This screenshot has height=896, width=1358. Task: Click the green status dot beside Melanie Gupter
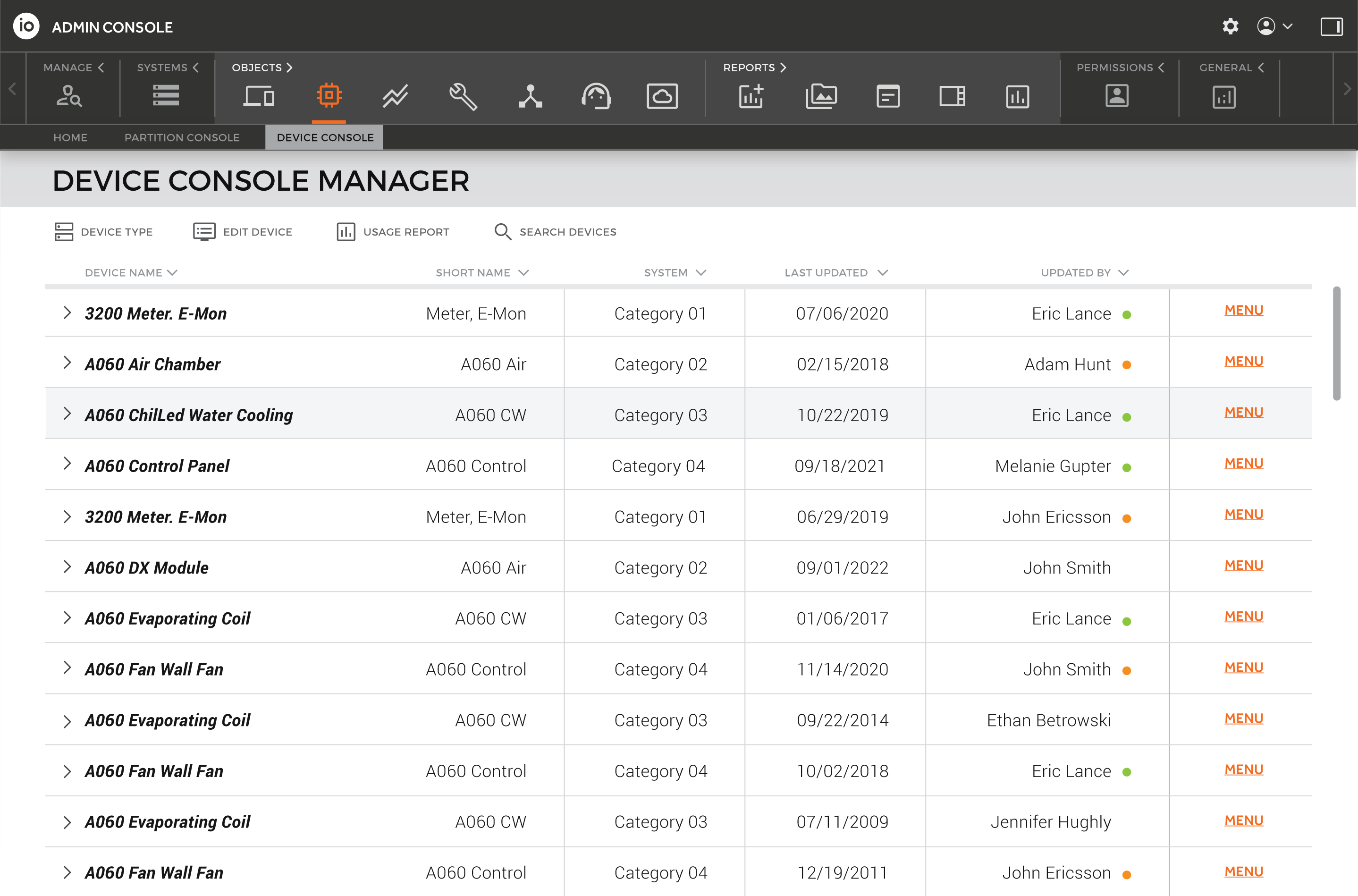click(x=1127, y=467)
